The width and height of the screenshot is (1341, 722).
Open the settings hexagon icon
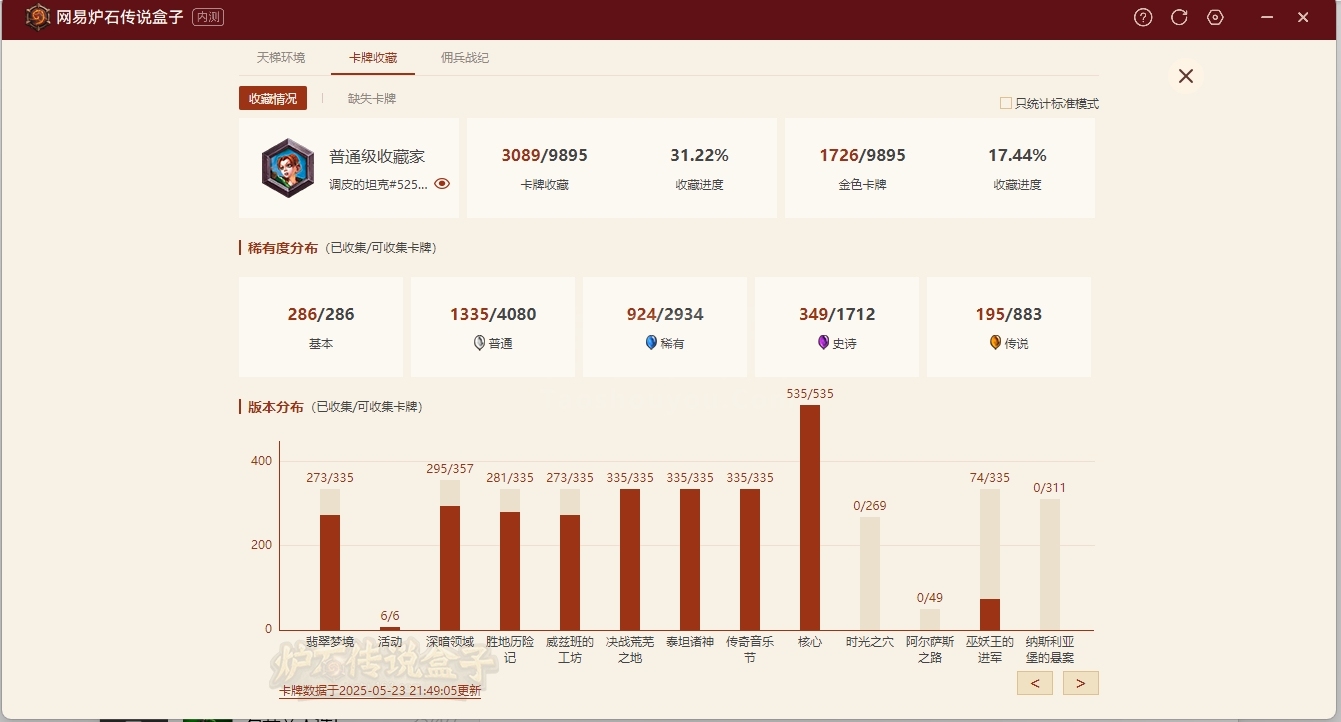1215,17
